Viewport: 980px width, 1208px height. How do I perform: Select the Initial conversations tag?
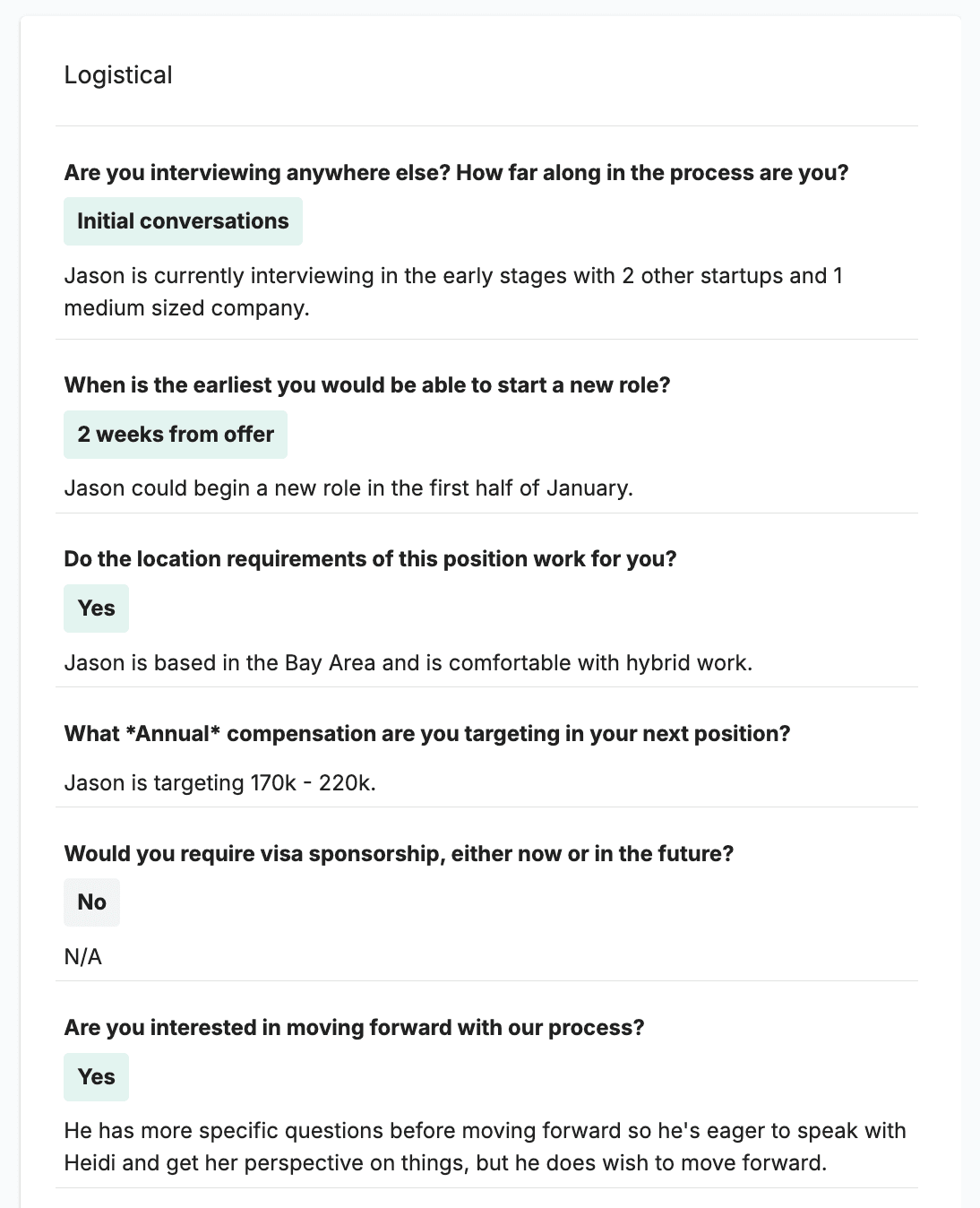183,221
